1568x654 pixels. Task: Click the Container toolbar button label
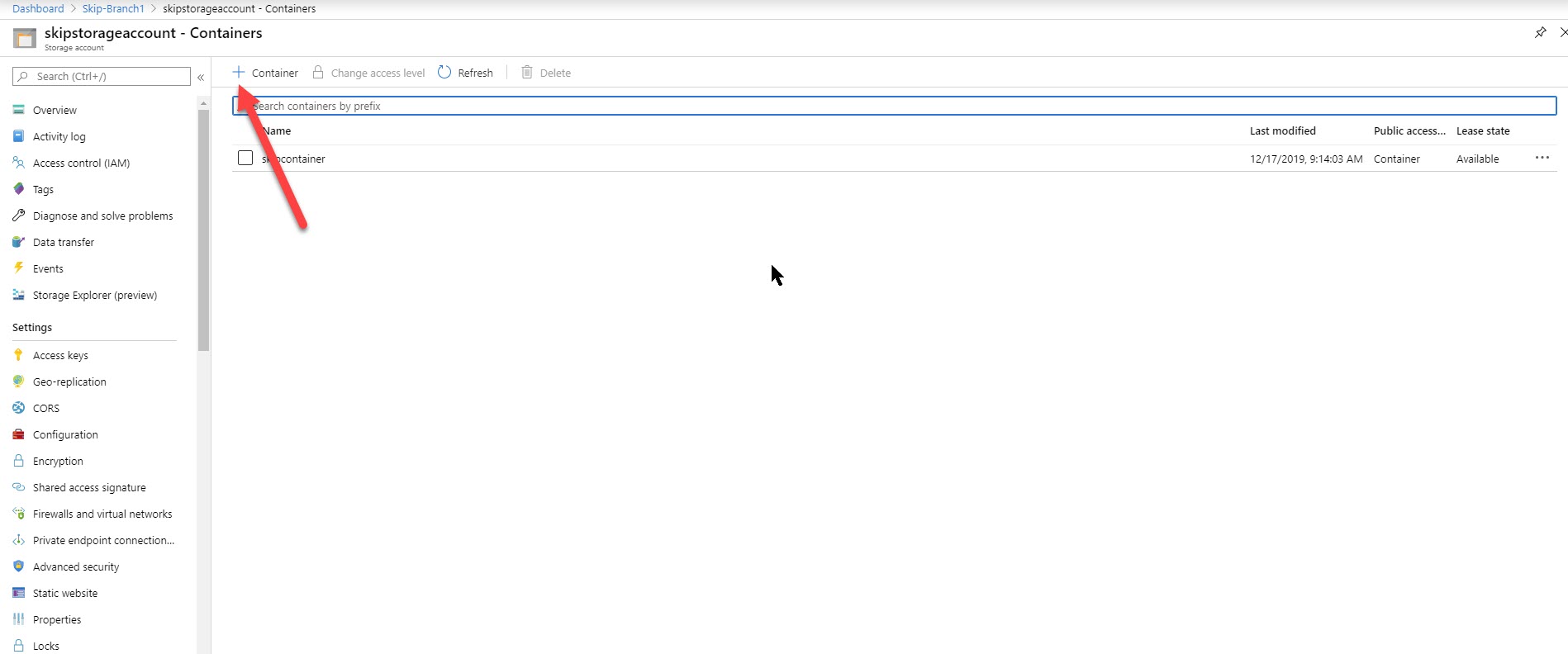pyautogui.click(x=275, y=73)
